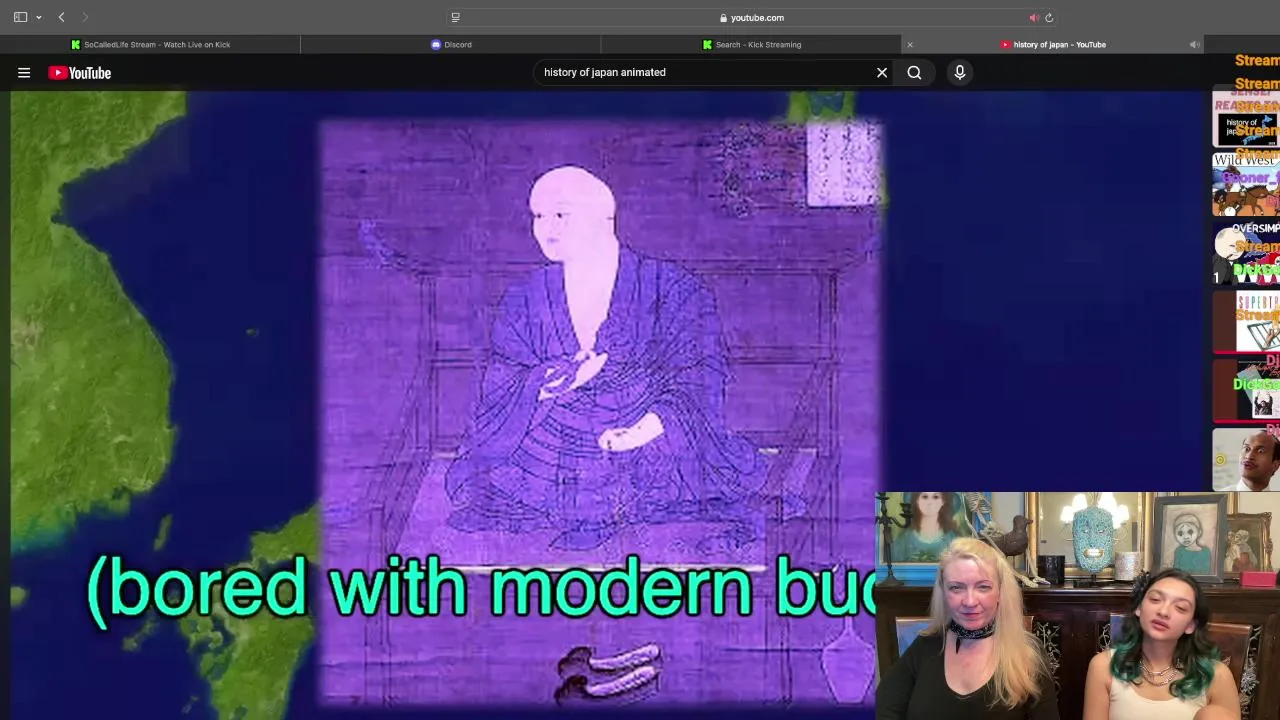
Task: Start voice search with microphone
Action: coord(959,72)
